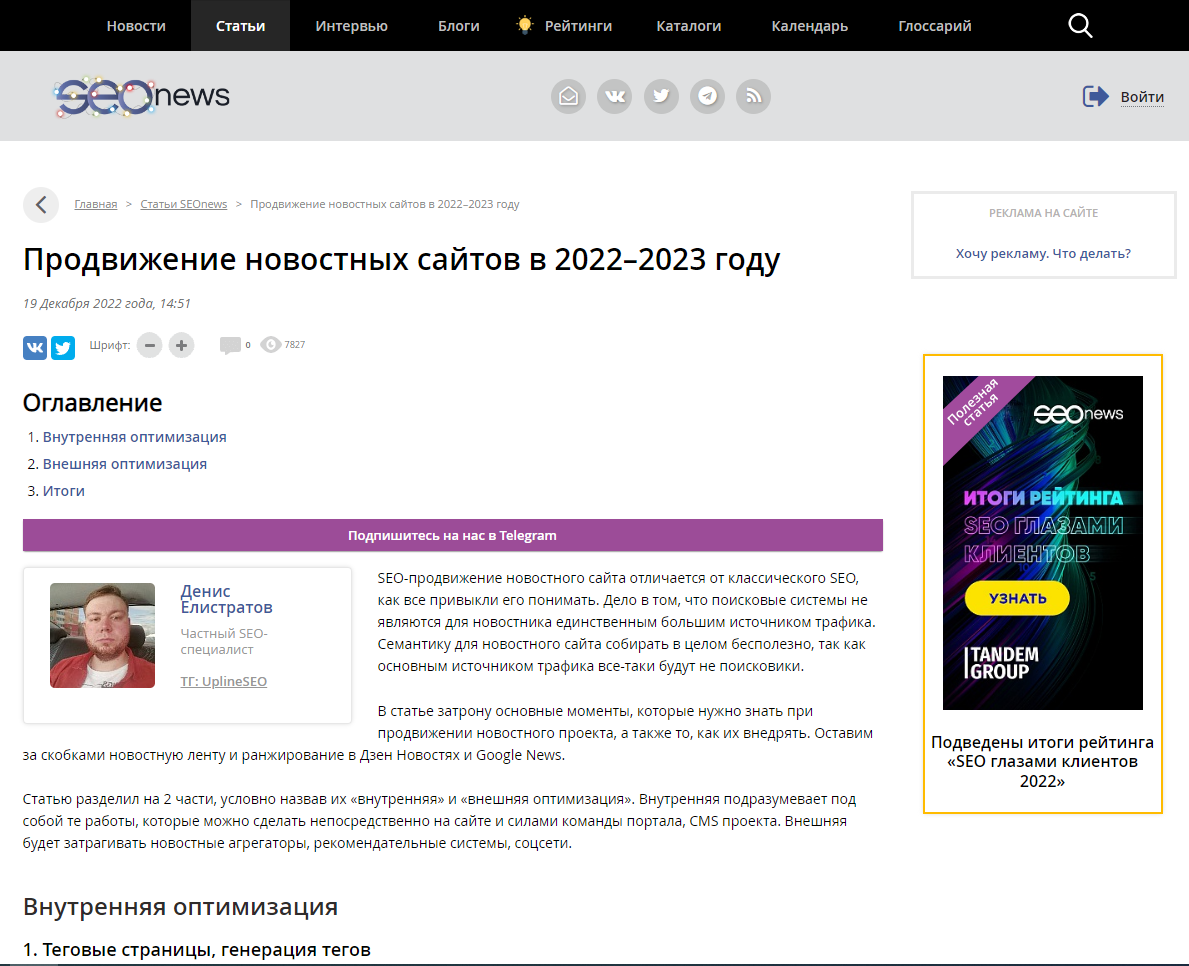
Task: Click the email subscription icon
Action: coord(568,96)
